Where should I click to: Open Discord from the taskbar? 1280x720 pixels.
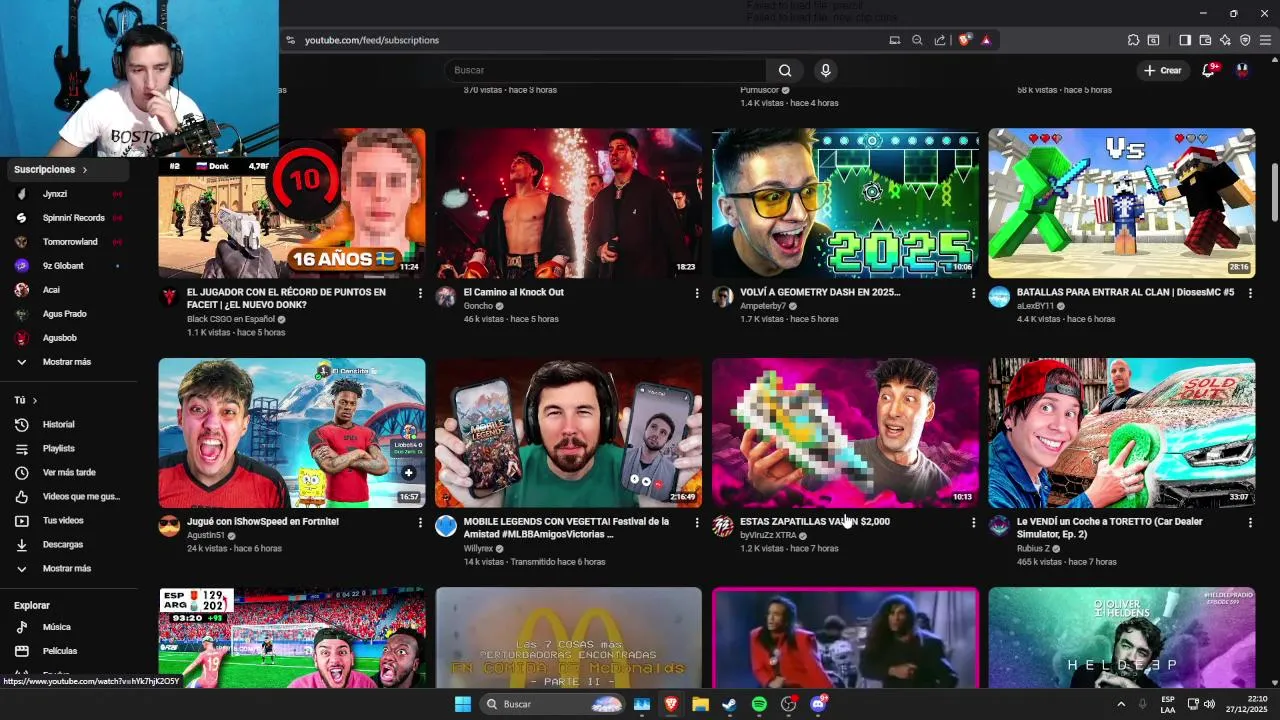pos(818,704)
